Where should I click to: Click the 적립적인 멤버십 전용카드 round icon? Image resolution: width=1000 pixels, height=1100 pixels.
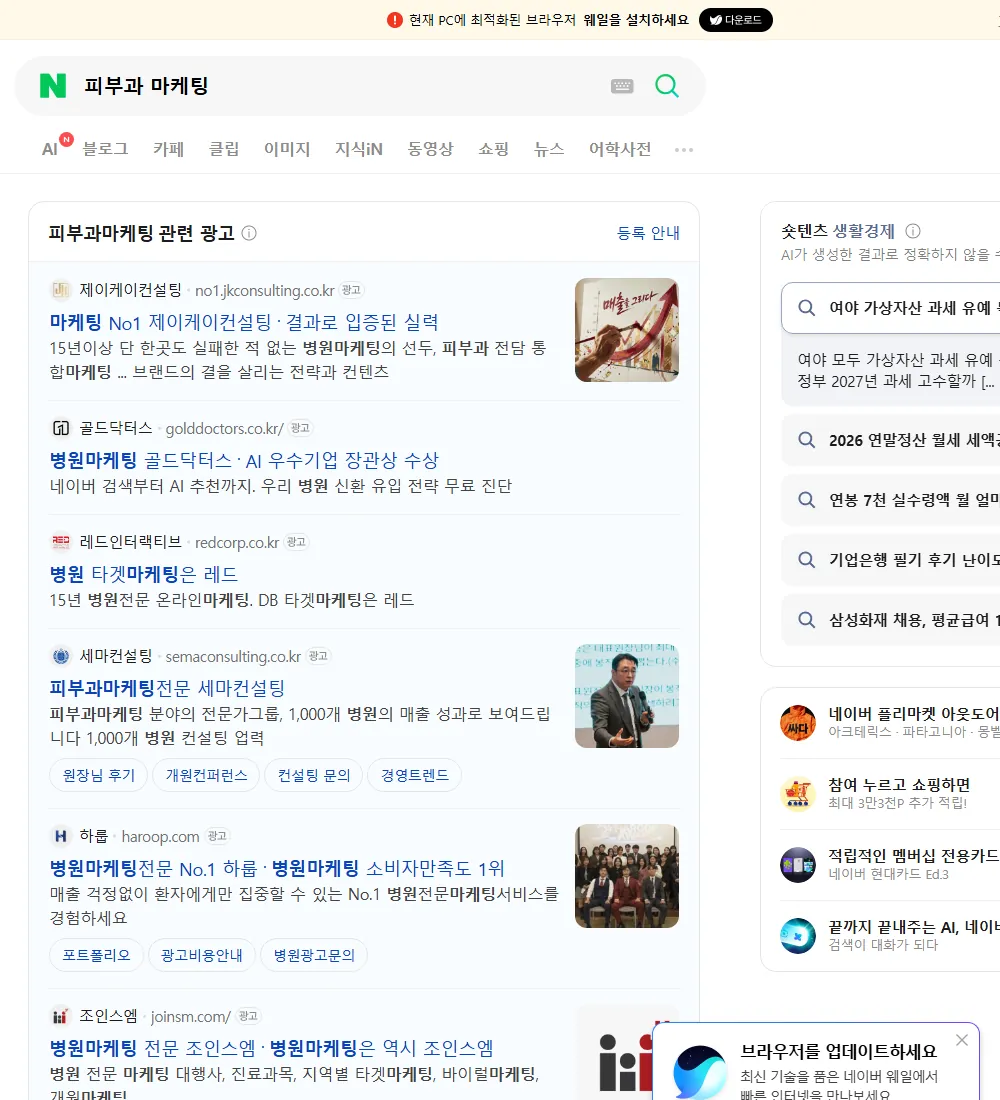tap(798, 864)
